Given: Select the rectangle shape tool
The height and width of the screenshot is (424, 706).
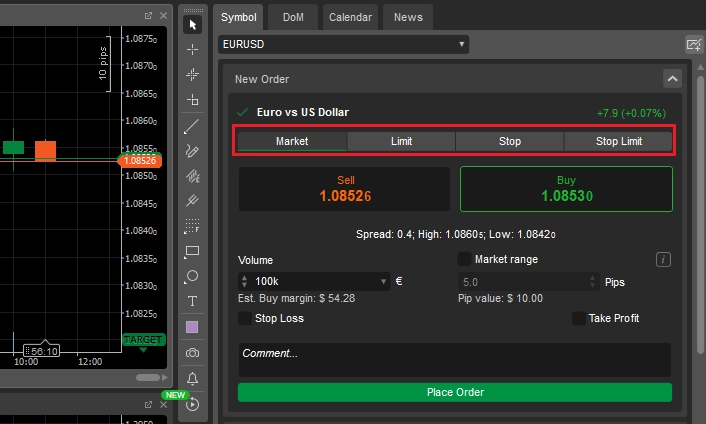Looking at the screenshot, I should click(192, 251).
